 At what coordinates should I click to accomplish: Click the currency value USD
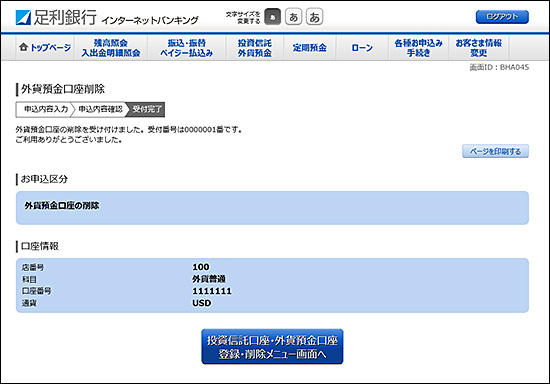pos(202,303)
